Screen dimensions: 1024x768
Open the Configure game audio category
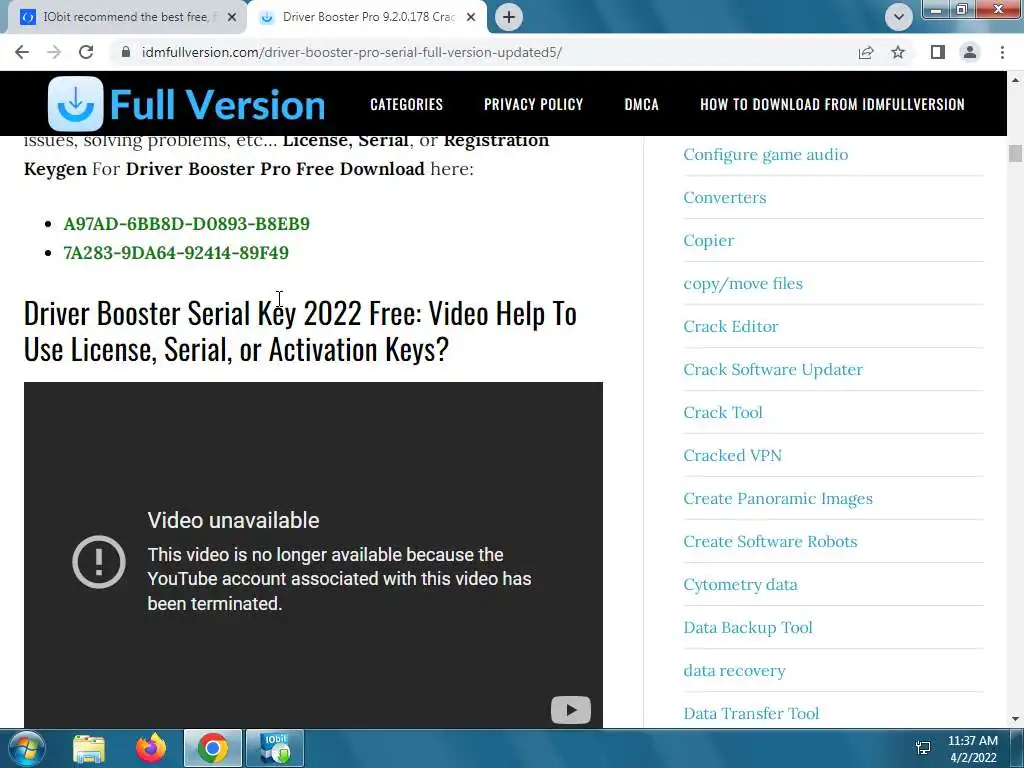(765, 155)
